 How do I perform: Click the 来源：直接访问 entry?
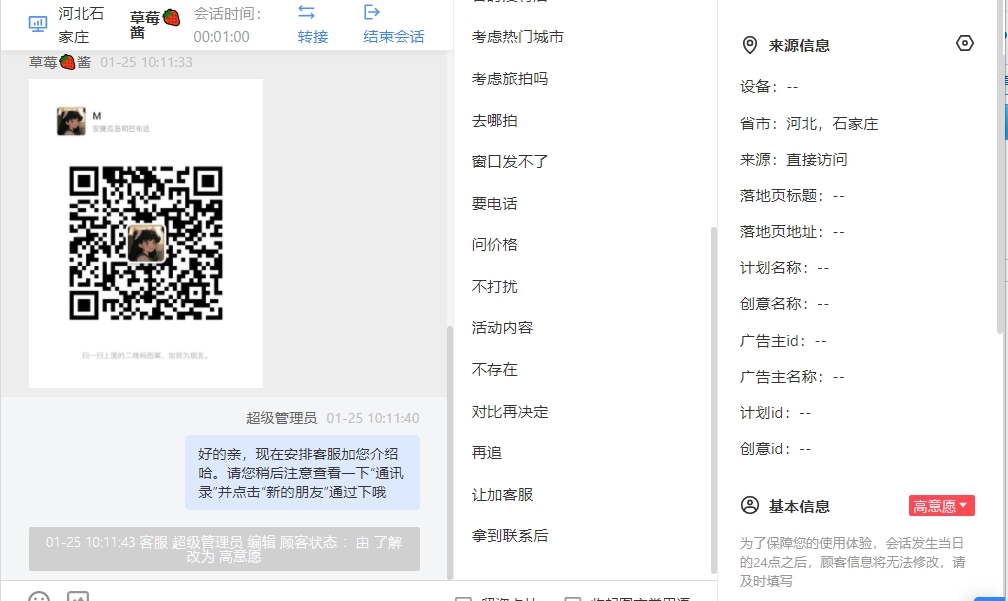coord(793,160)
